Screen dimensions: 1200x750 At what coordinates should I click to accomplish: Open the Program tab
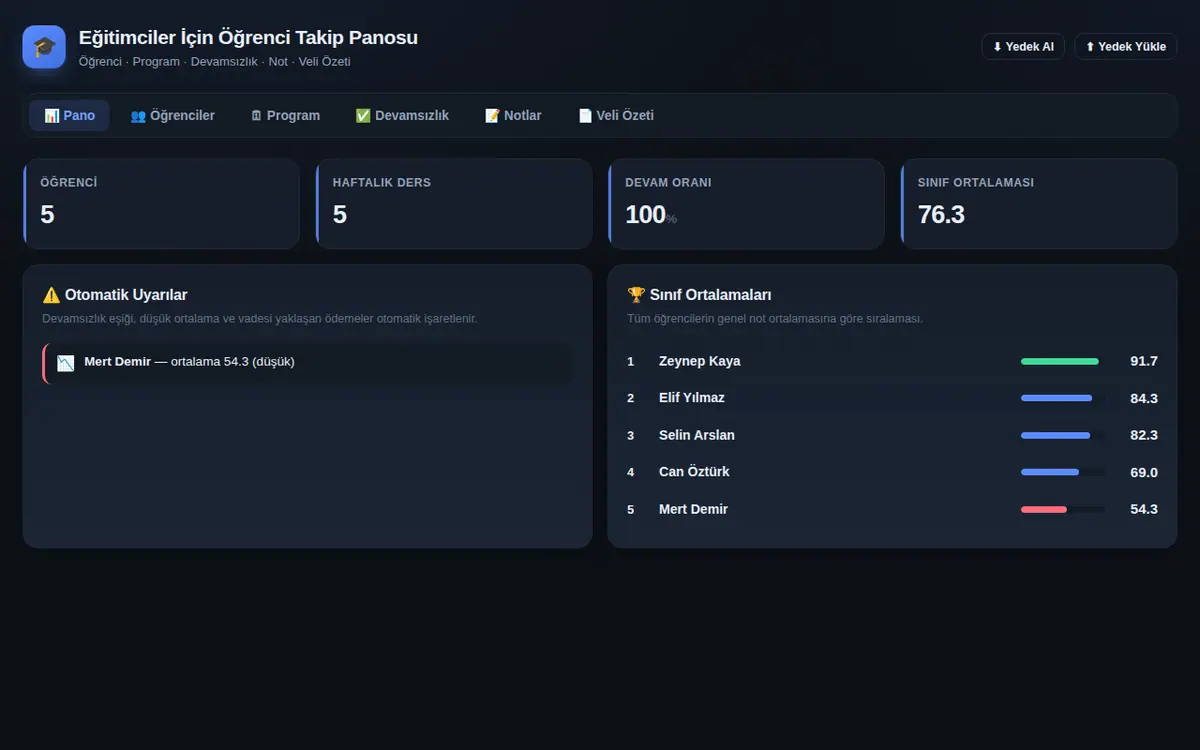point(285,116)
